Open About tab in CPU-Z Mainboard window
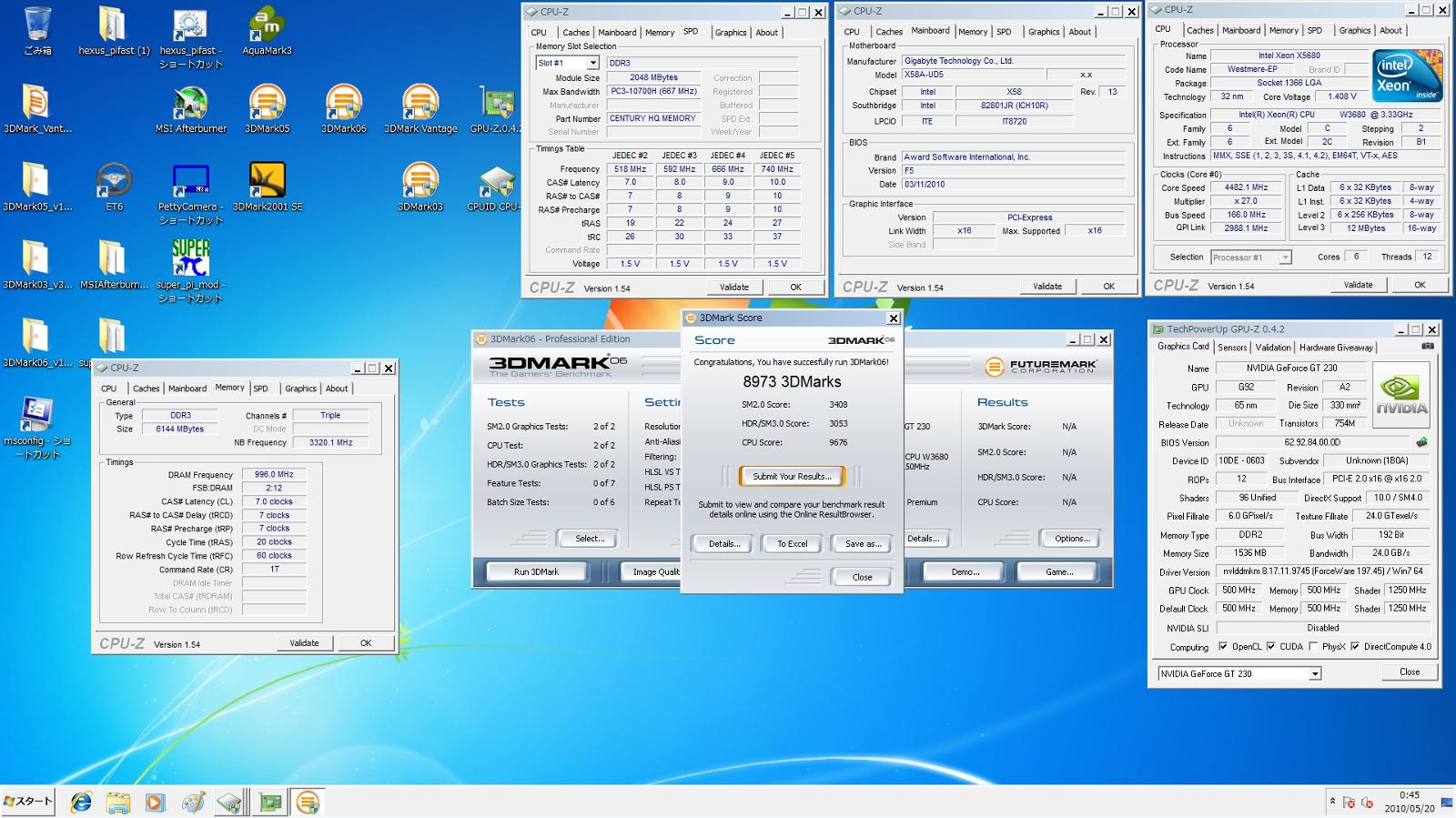Viewport: 1456px width, 818px height. [1079, 32]
